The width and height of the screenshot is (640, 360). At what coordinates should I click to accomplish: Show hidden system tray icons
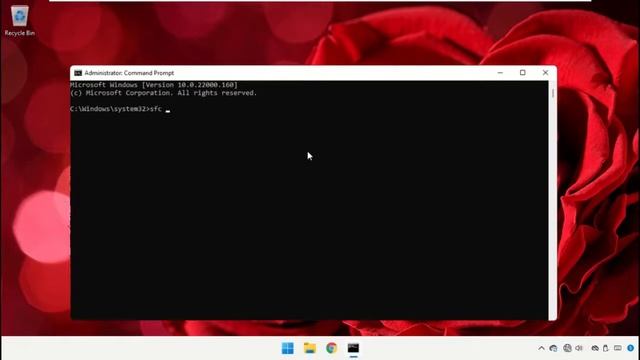[x=541, y=348]
